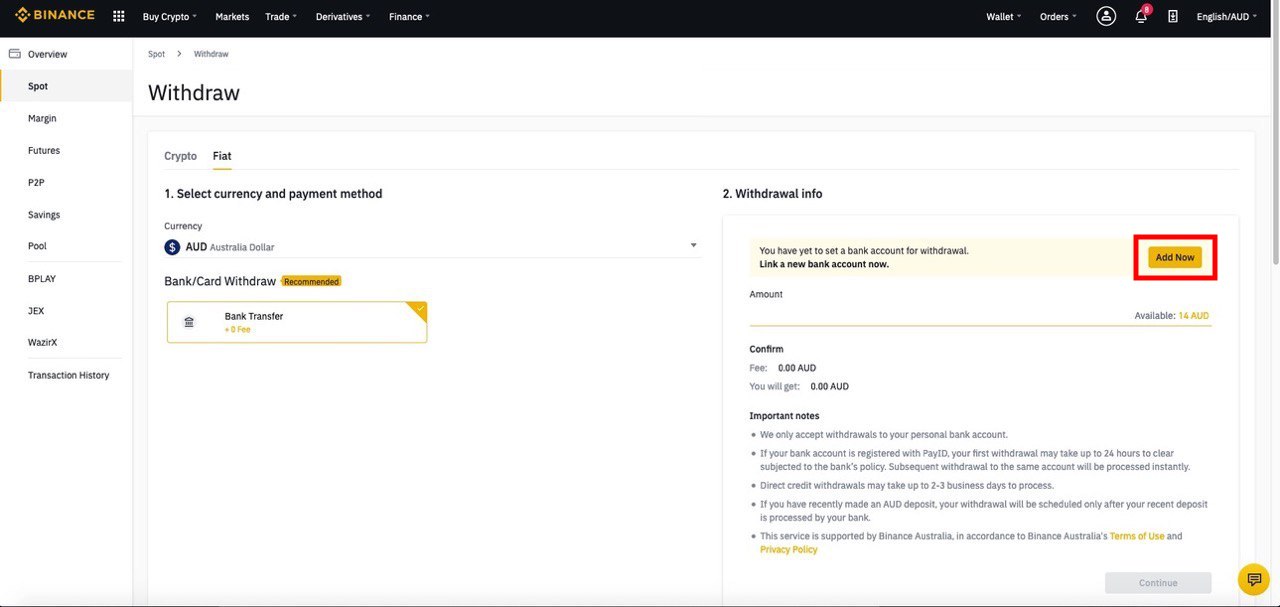Click the AUD dollar currency icon
The width and height of the screenshot is (1280, 607).
coord(172,247)
